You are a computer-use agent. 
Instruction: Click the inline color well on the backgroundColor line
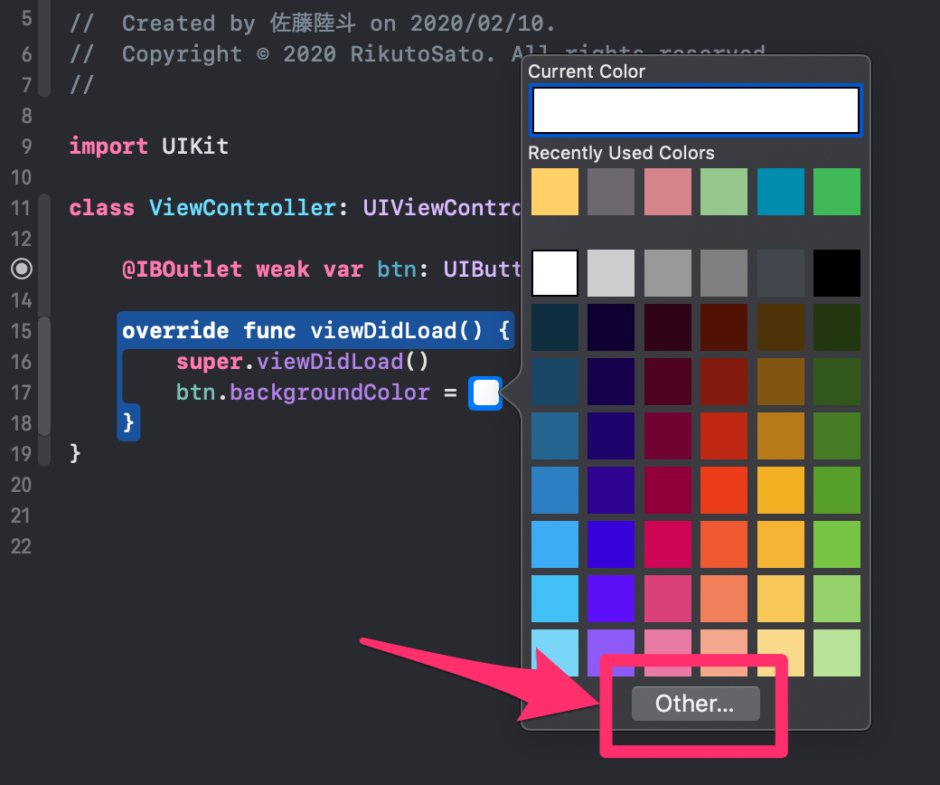pos(485,393)
